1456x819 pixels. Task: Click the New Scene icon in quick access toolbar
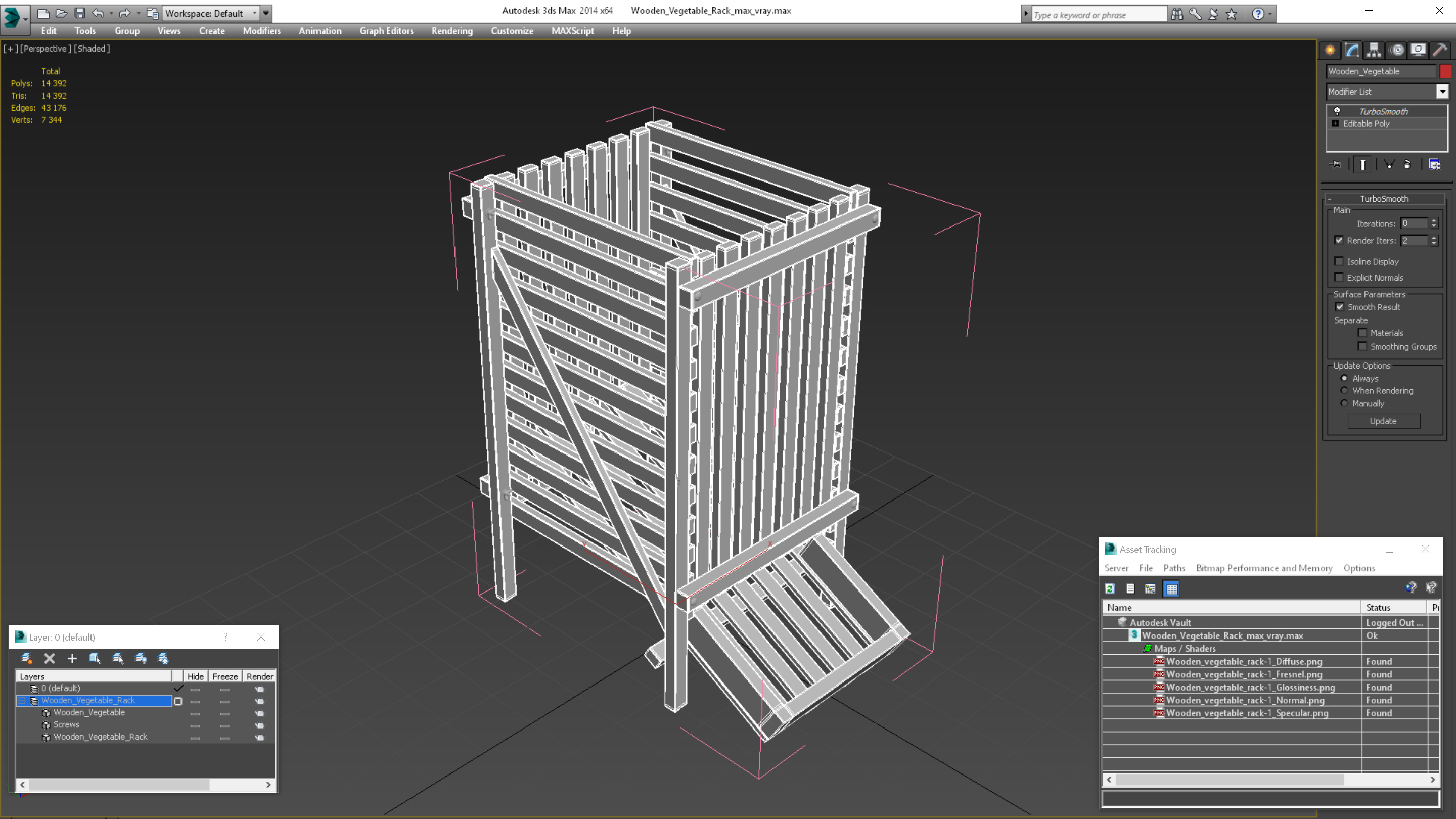tap(43, 13)
